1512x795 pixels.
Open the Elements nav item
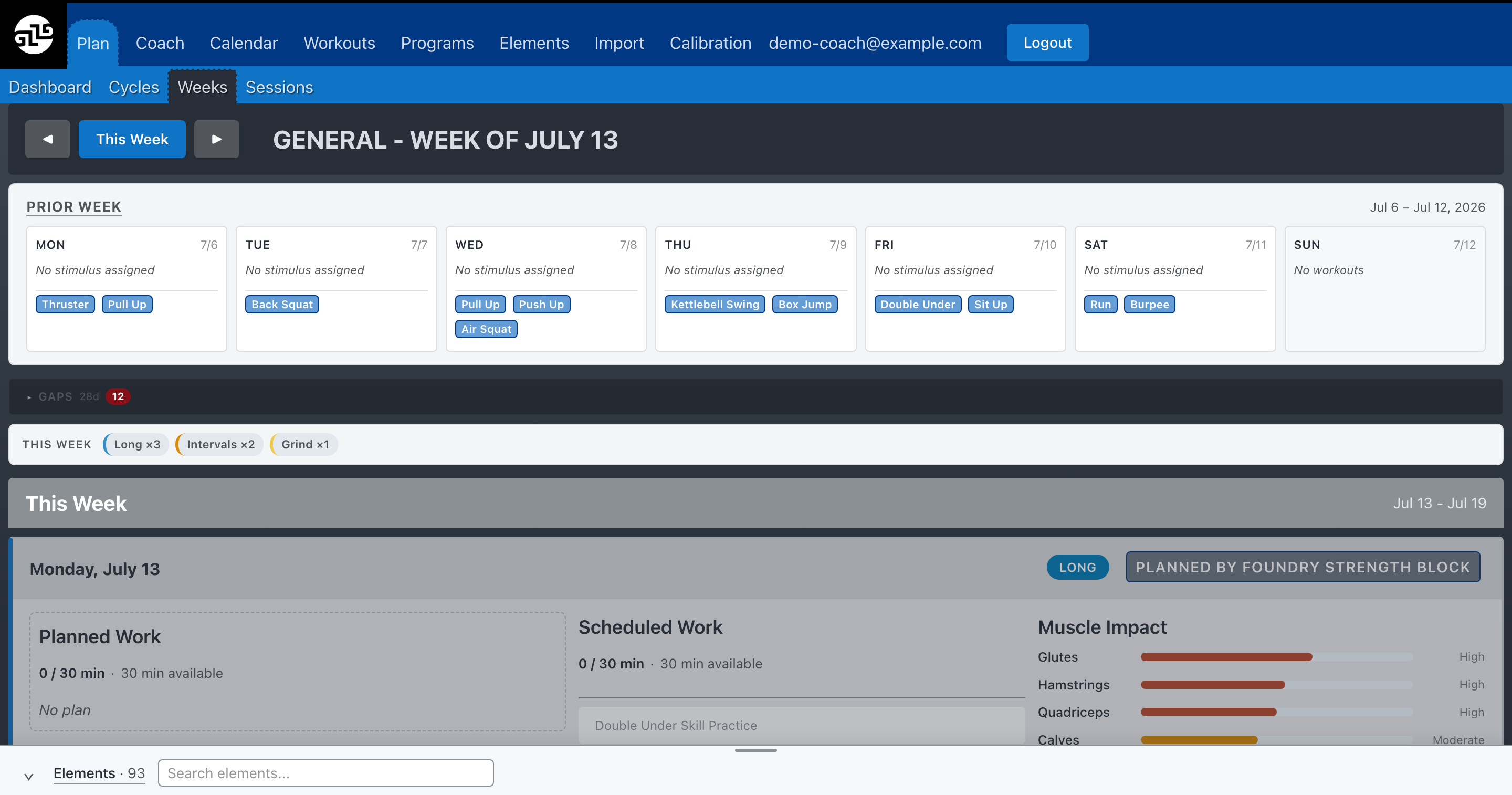533,43
